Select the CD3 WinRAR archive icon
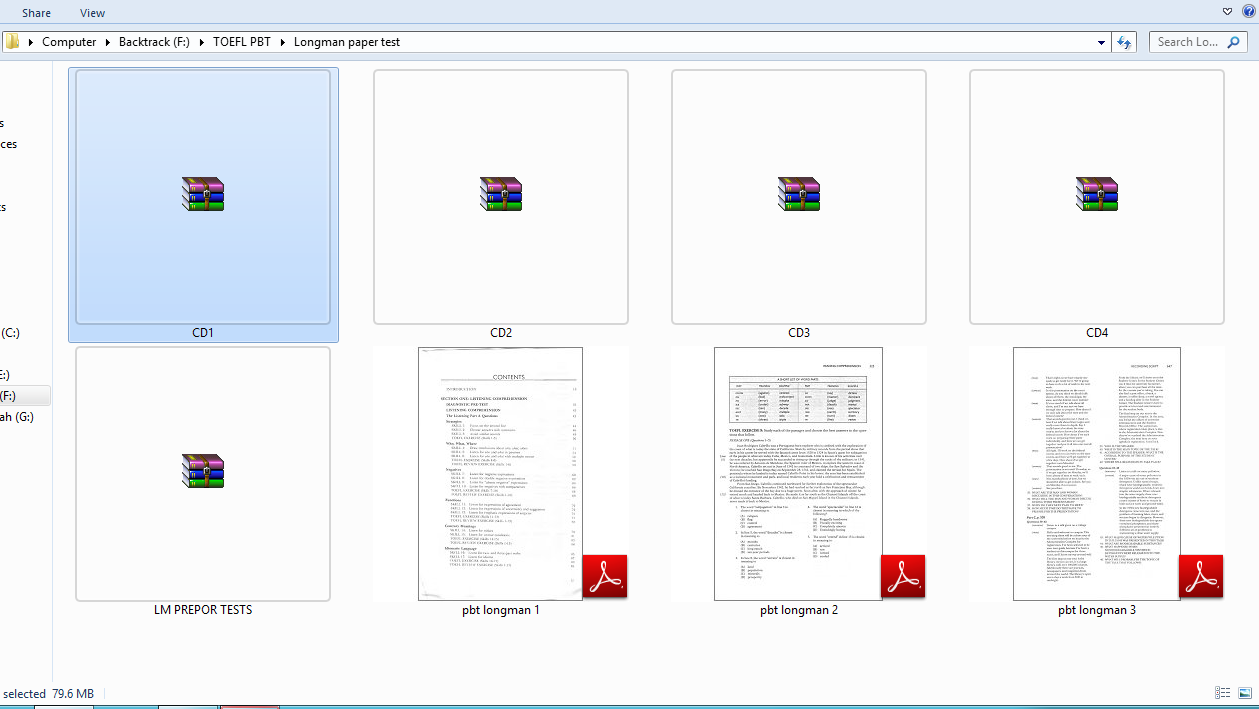This screenshot has width=1259, height=709. click(799, 194)
